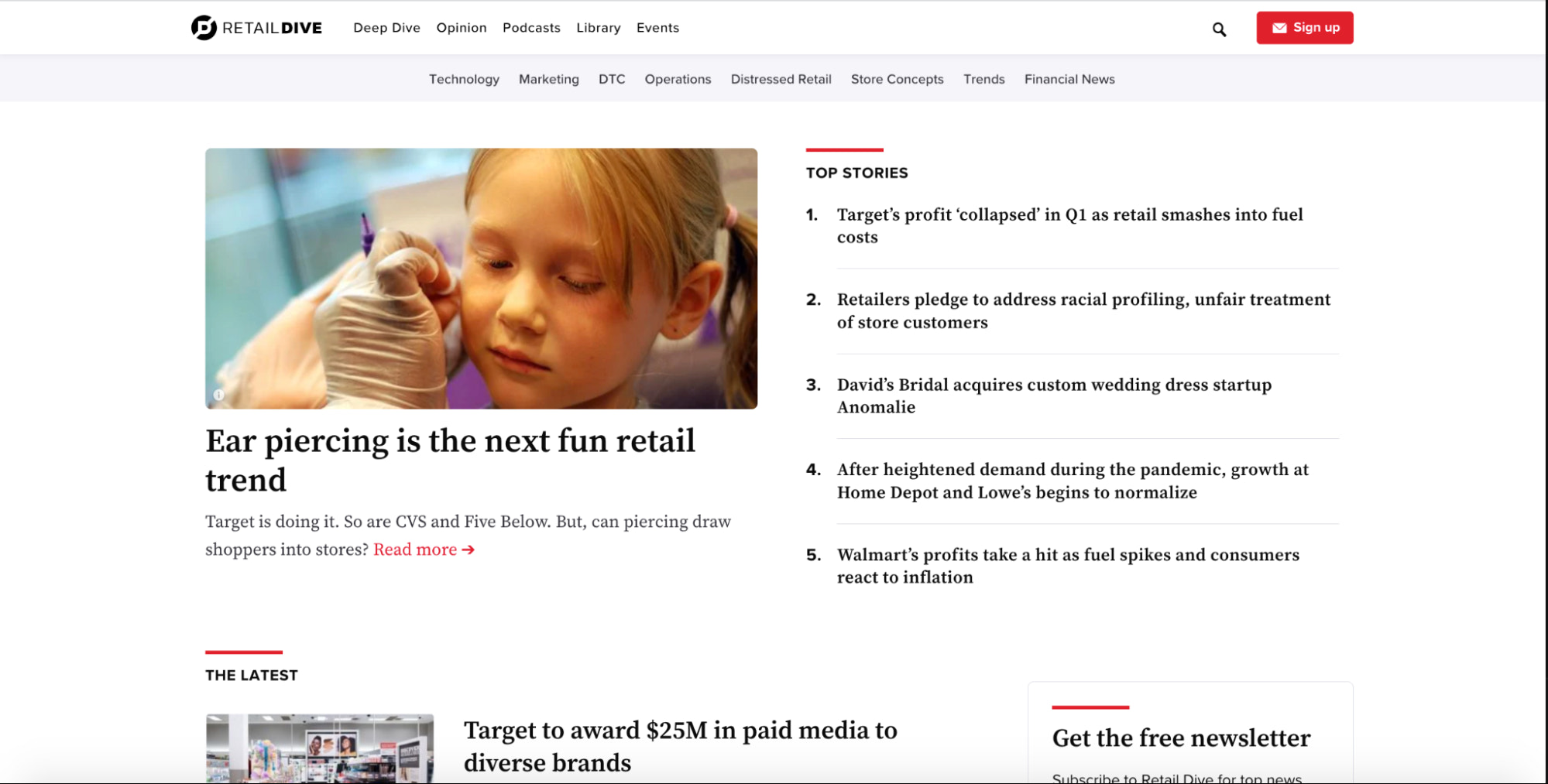Select the Marketing topic link
Screen dimensions: 1548x784
(x=548, y=79)
